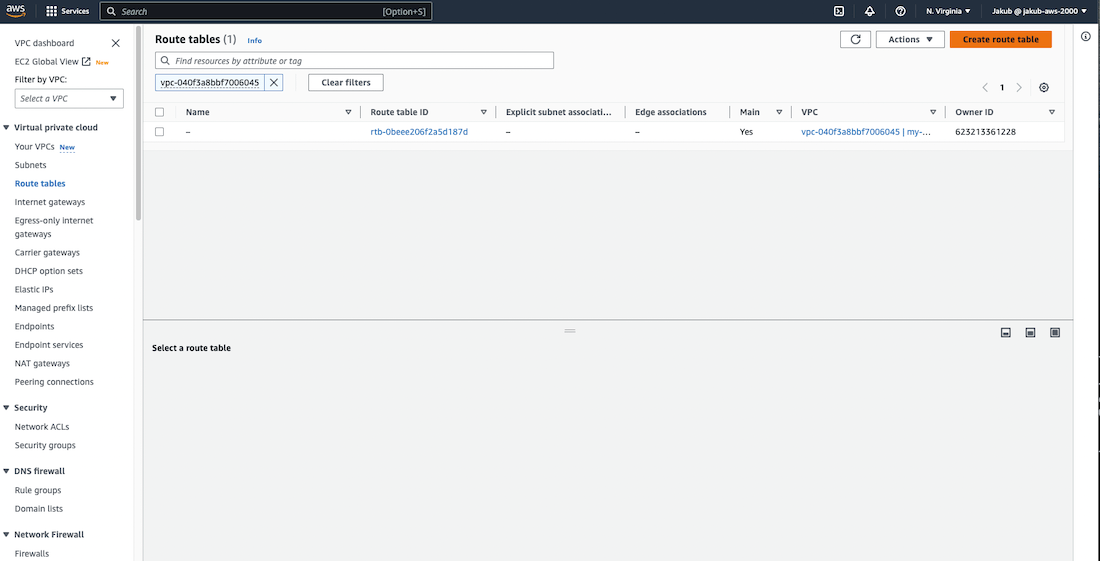
Task: Open Security groups in the sidebar
Action: pos(45,445)
